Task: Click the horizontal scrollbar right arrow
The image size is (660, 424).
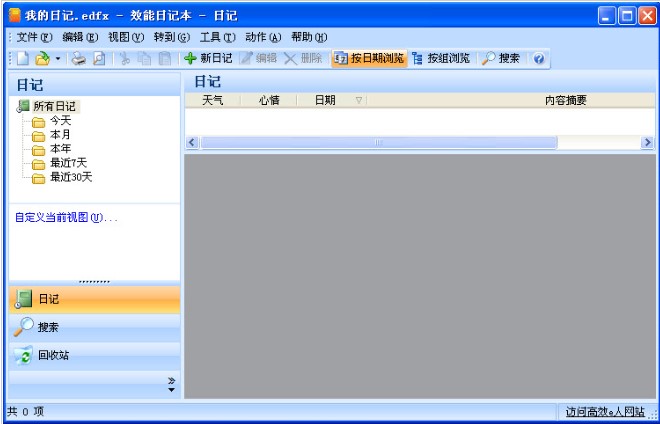Action: (x=647, y=143)
